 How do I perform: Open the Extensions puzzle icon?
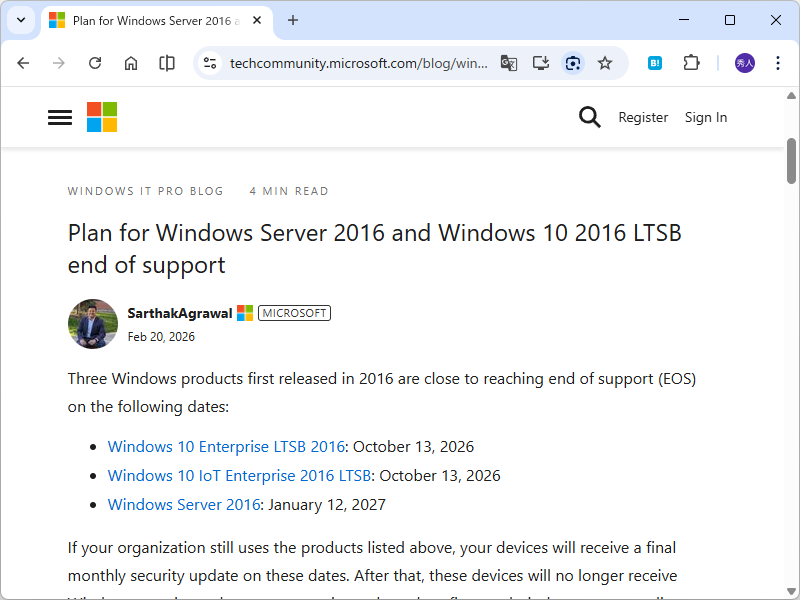(x=691, y=63)
